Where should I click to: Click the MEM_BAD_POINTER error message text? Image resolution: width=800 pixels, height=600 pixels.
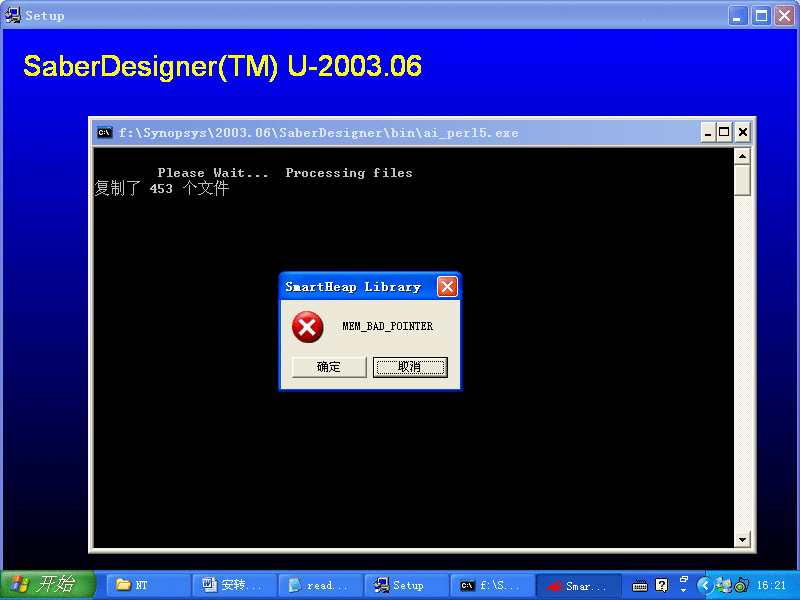tap(387, 326)
